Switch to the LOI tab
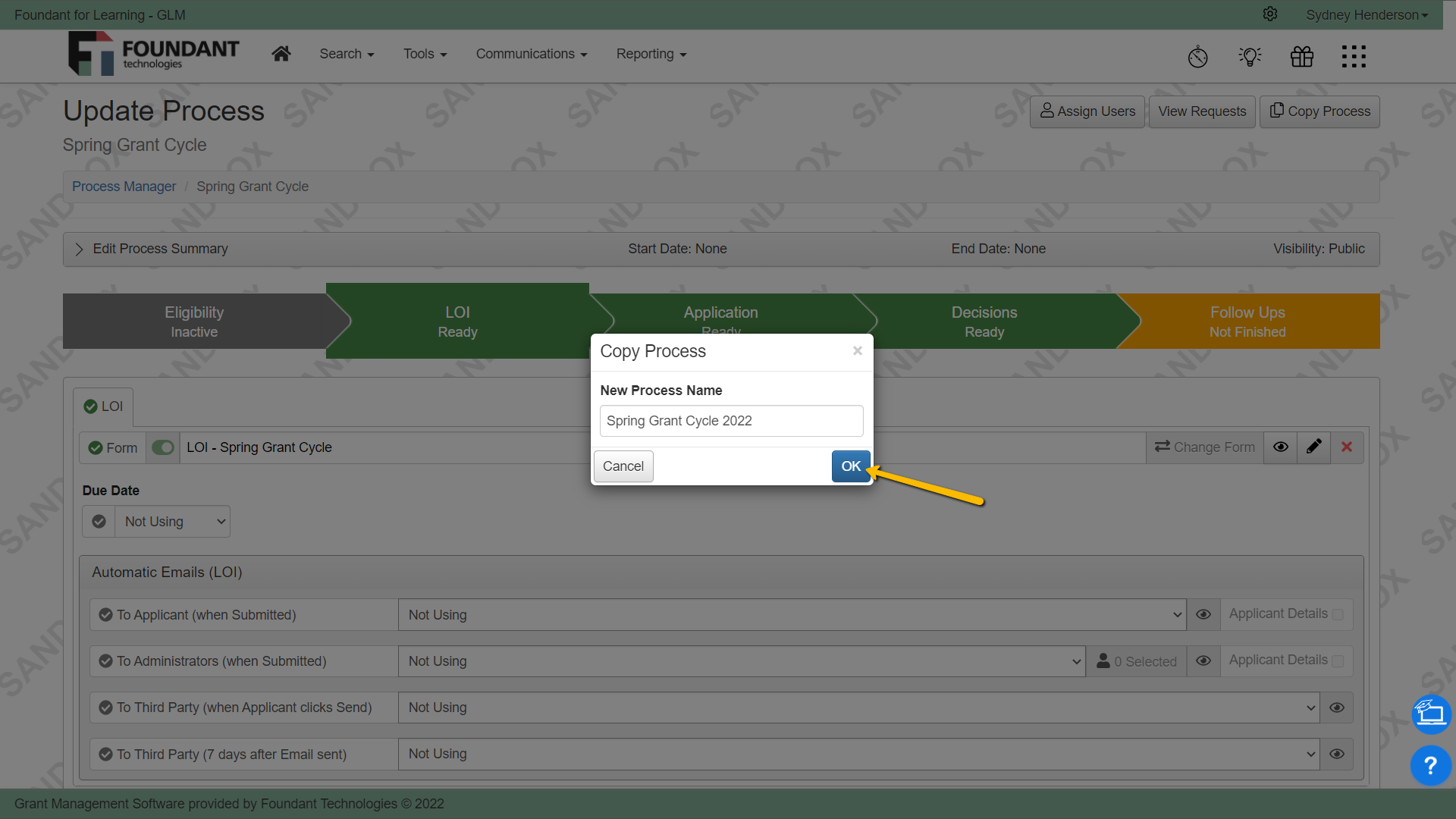 [103, 406]
